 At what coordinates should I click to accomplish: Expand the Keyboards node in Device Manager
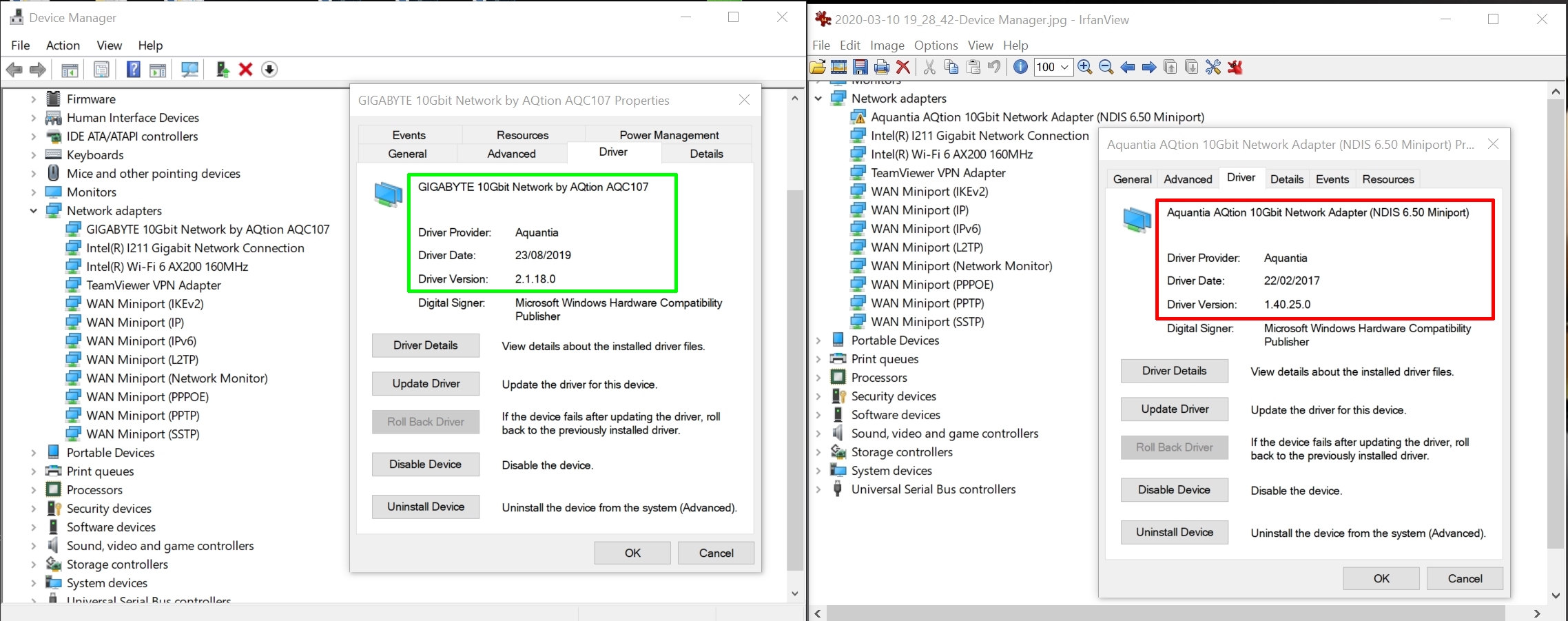pos(33,155)
